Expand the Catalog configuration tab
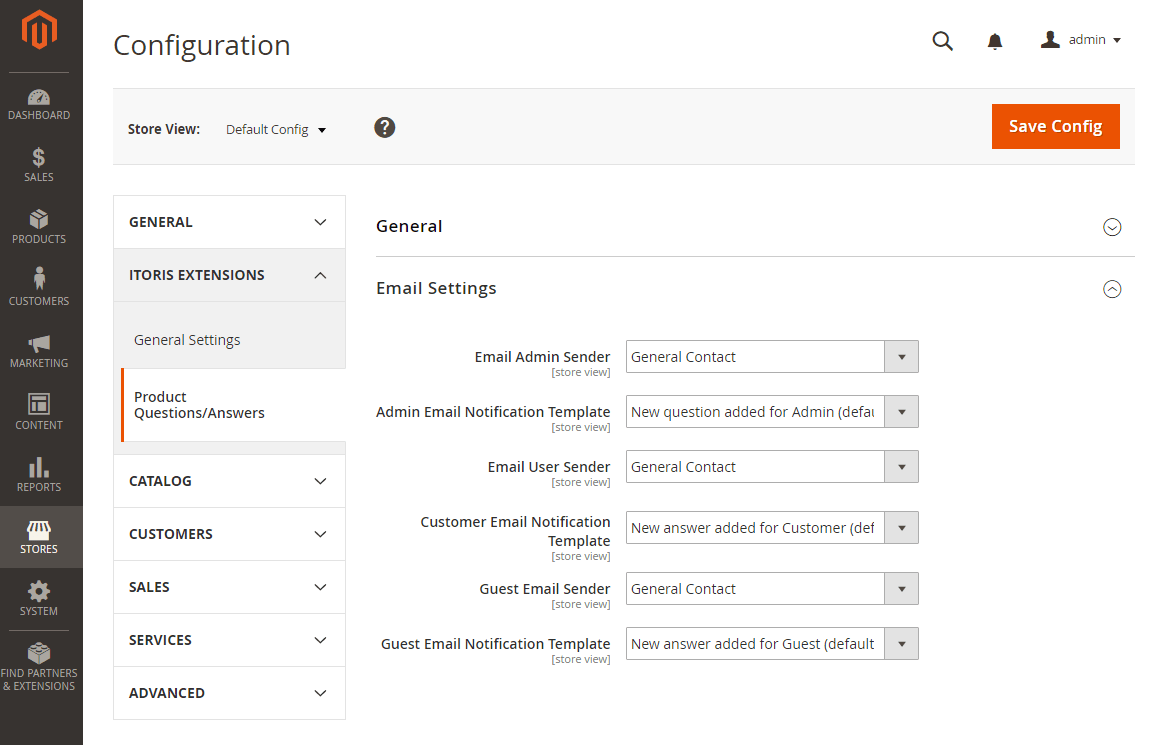1153x745 pixels. pos(229,481)
